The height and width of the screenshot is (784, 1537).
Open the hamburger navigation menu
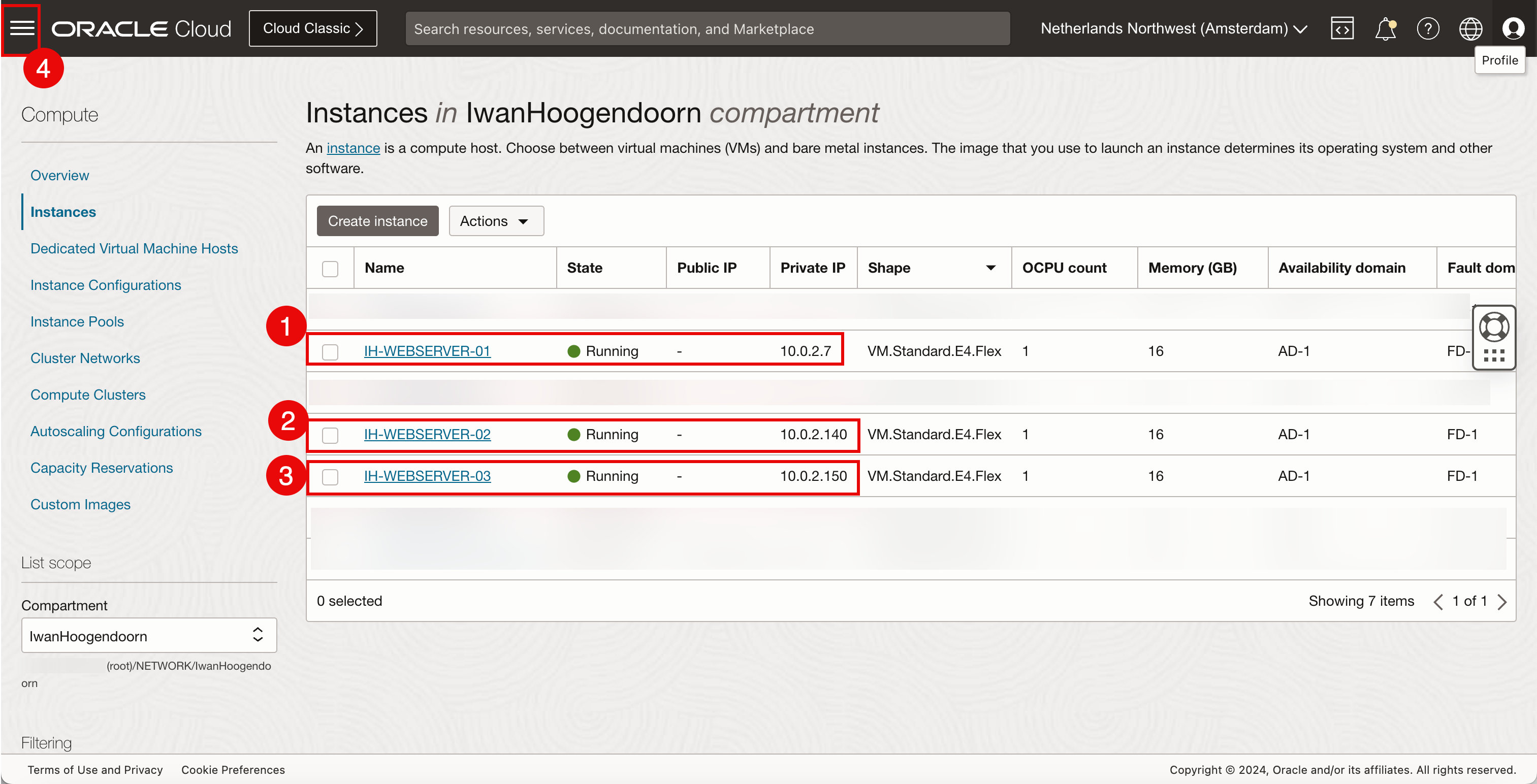click(22, 28)
